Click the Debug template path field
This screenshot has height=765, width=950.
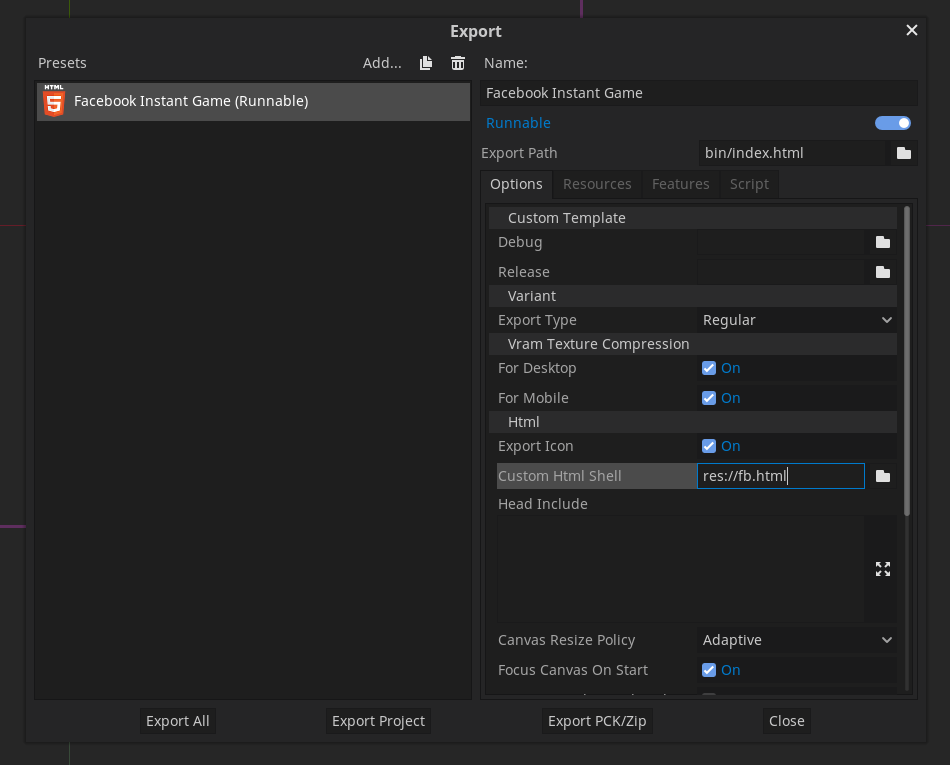click(x=781, y=242)
